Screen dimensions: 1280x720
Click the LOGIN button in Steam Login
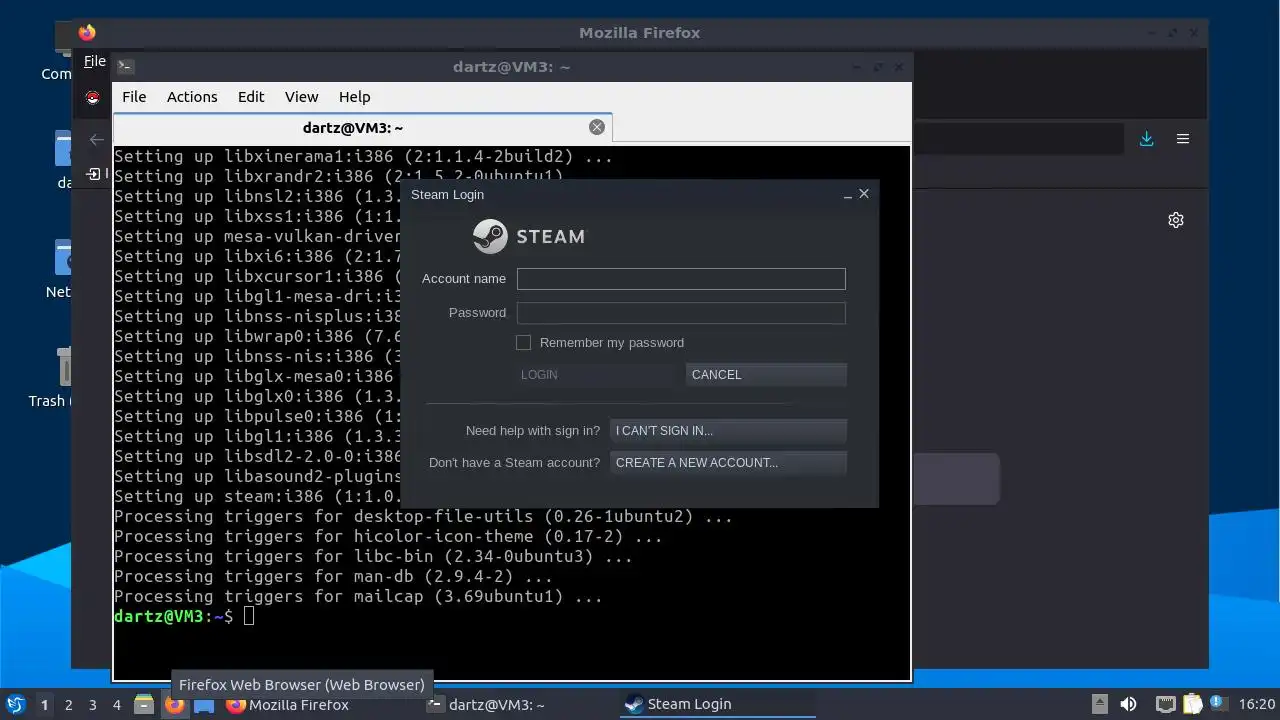coord(596,375)
